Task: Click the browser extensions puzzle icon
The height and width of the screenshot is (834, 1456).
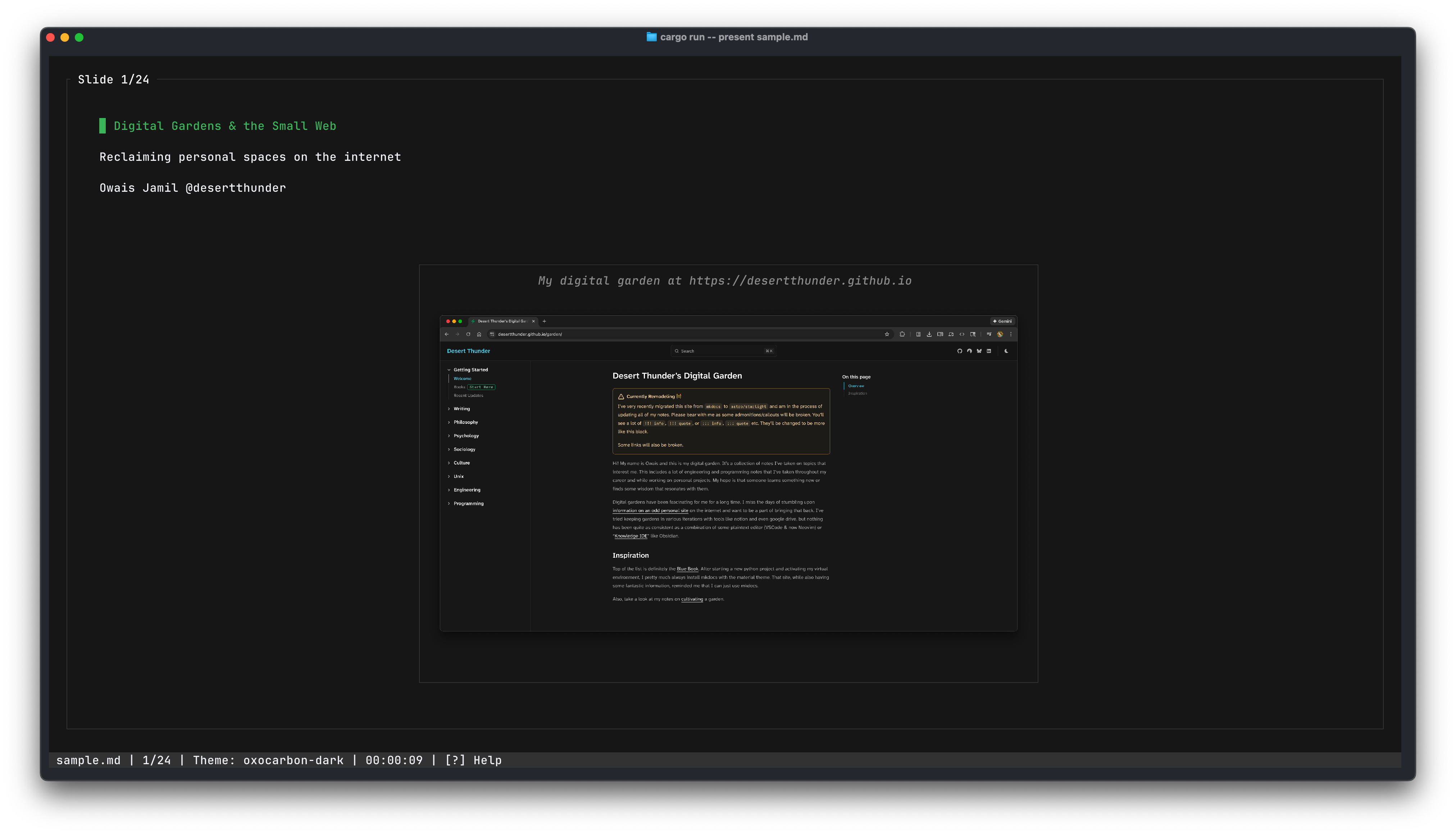Action: pos(902,335)
